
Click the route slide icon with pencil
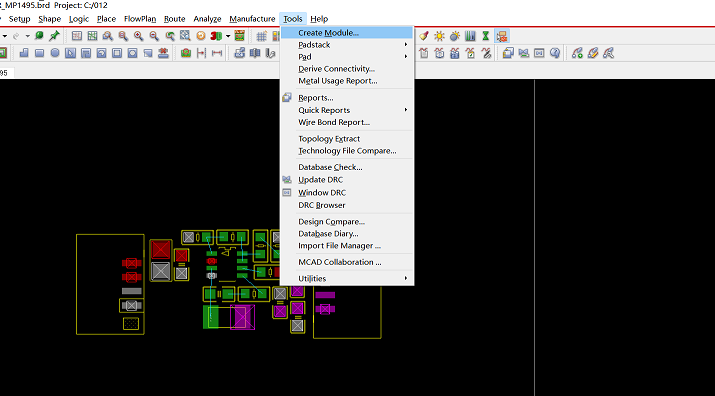(593, 53)
